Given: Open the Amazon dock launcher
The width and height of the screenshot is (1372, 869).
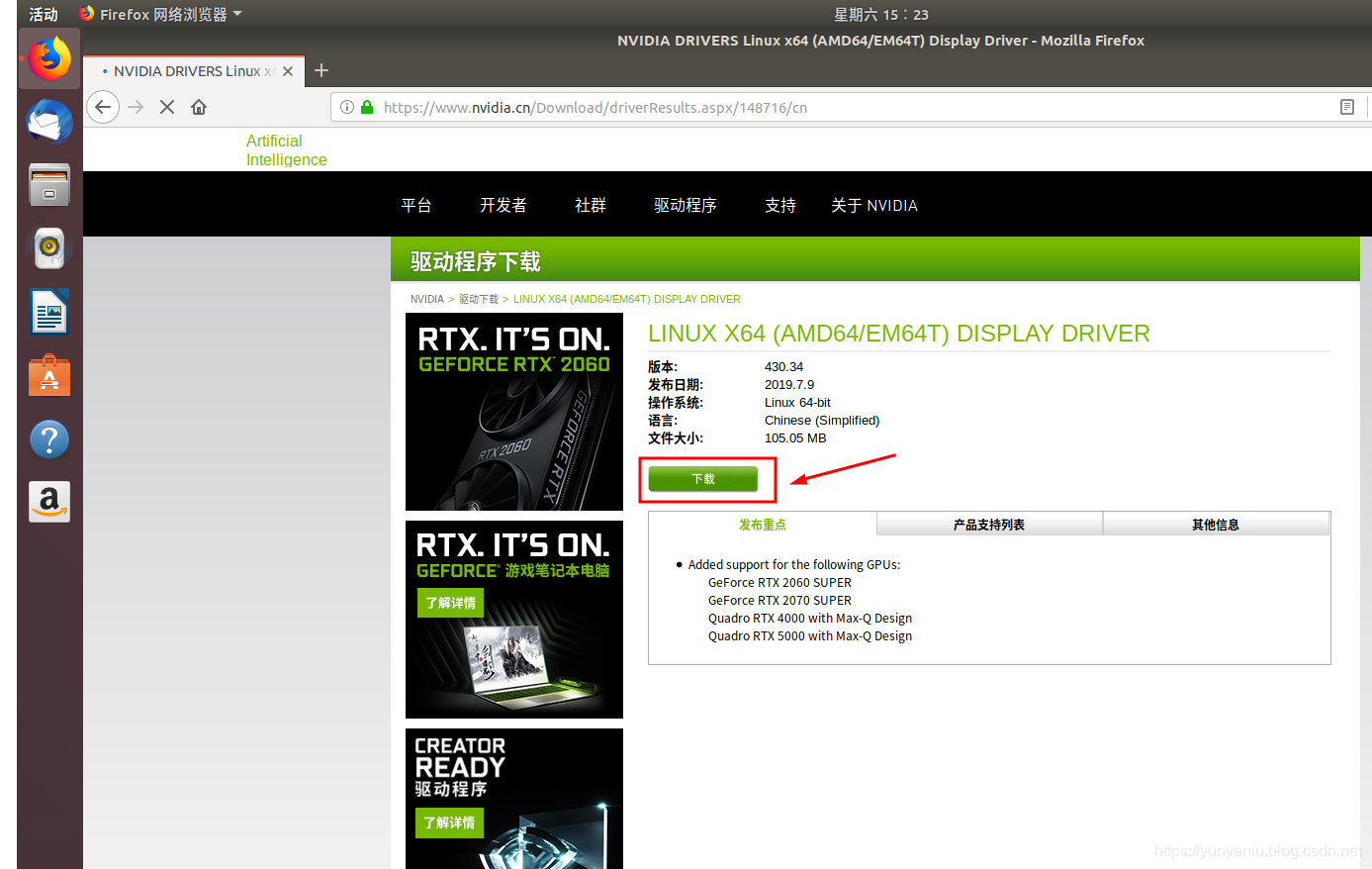Looking at the screenshot, I should point(49,502).
